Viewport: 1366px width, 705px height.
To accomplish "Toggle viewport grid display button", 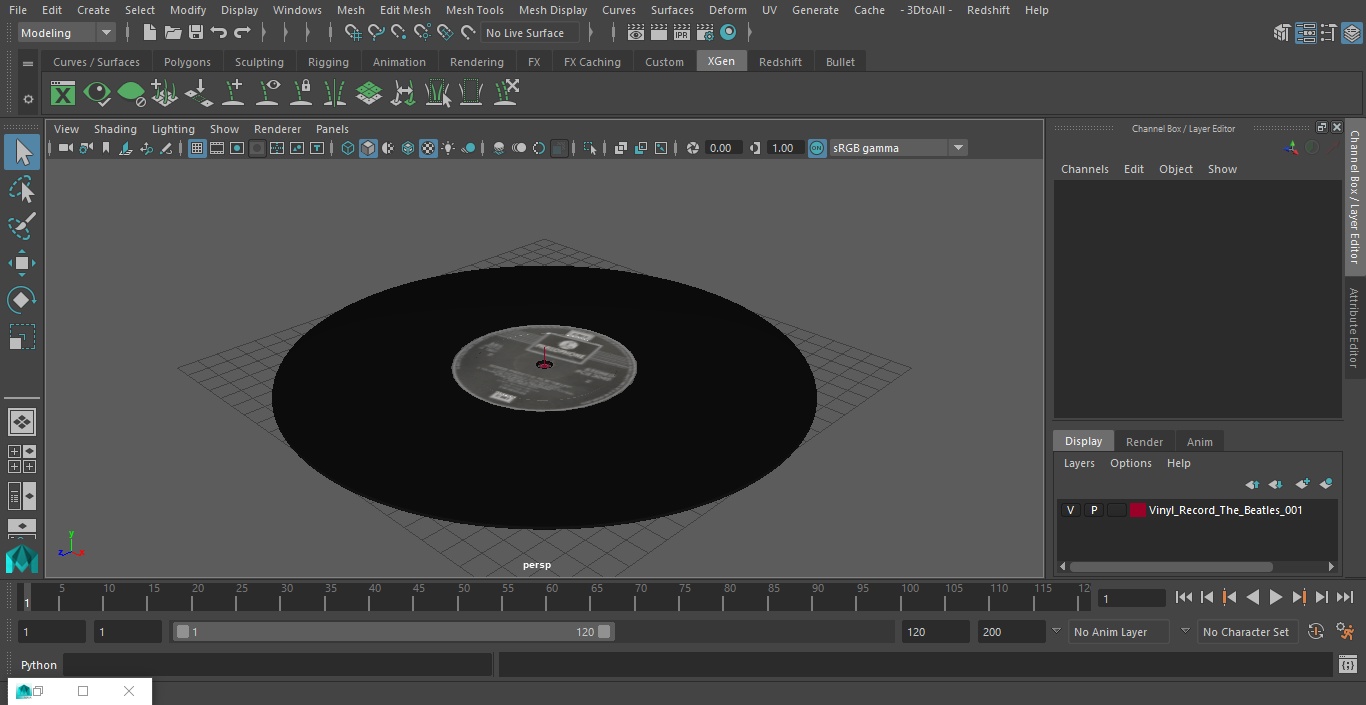I will point(197,148).
